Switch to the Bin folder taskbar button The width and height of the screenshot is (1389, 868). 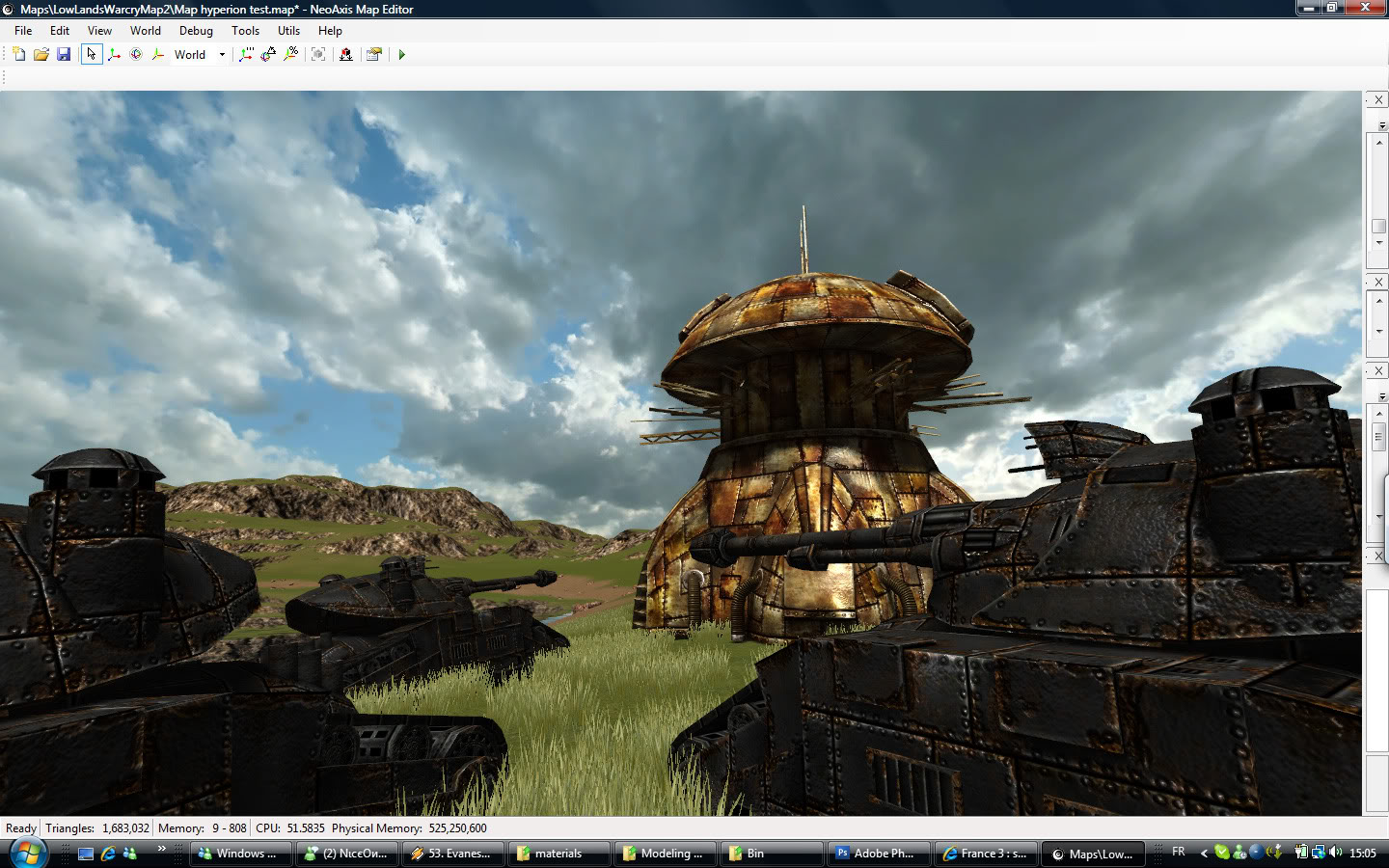[770, 854]
